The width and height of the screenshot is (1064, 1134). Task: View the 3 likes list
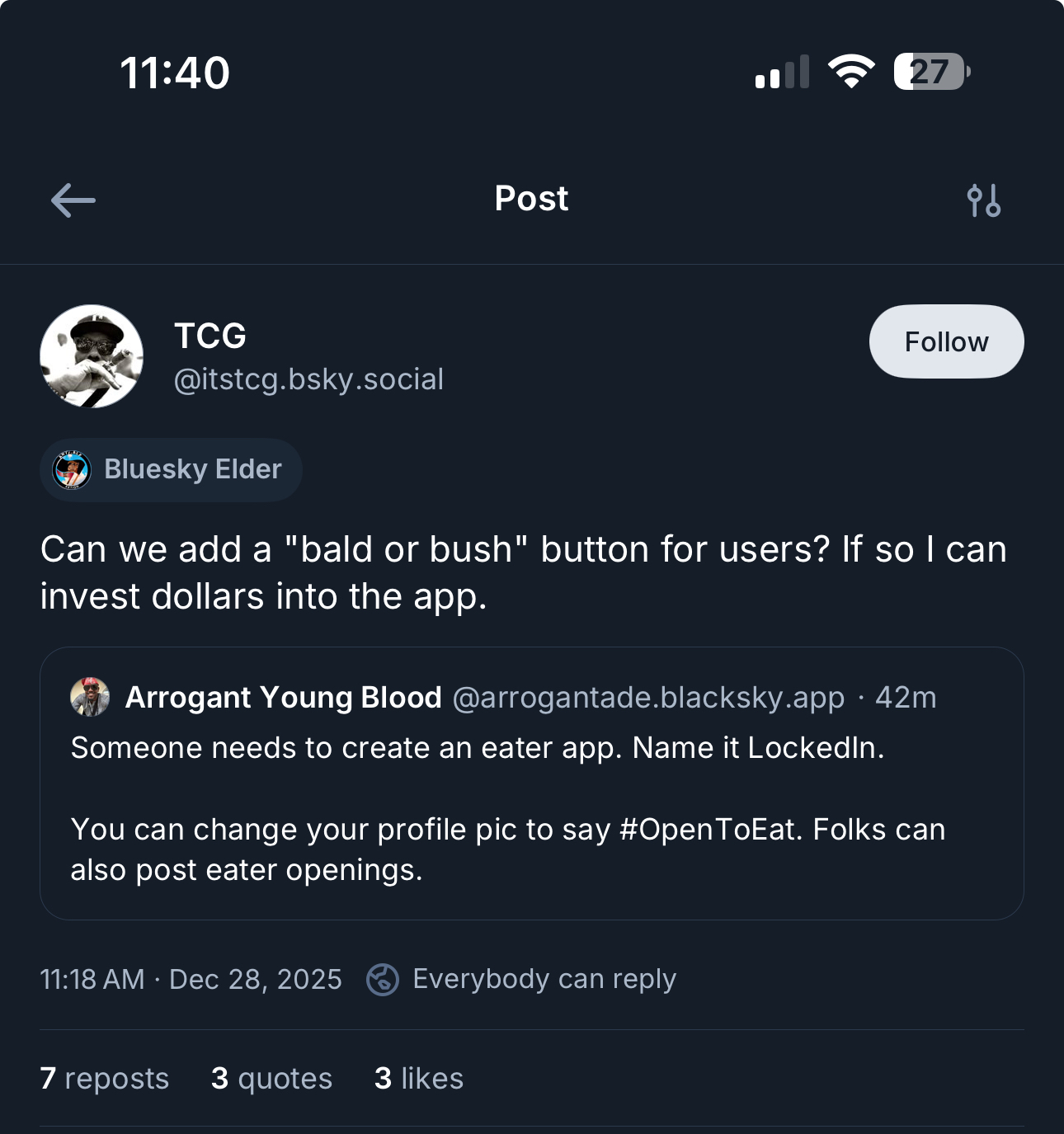click(419, 1079)
